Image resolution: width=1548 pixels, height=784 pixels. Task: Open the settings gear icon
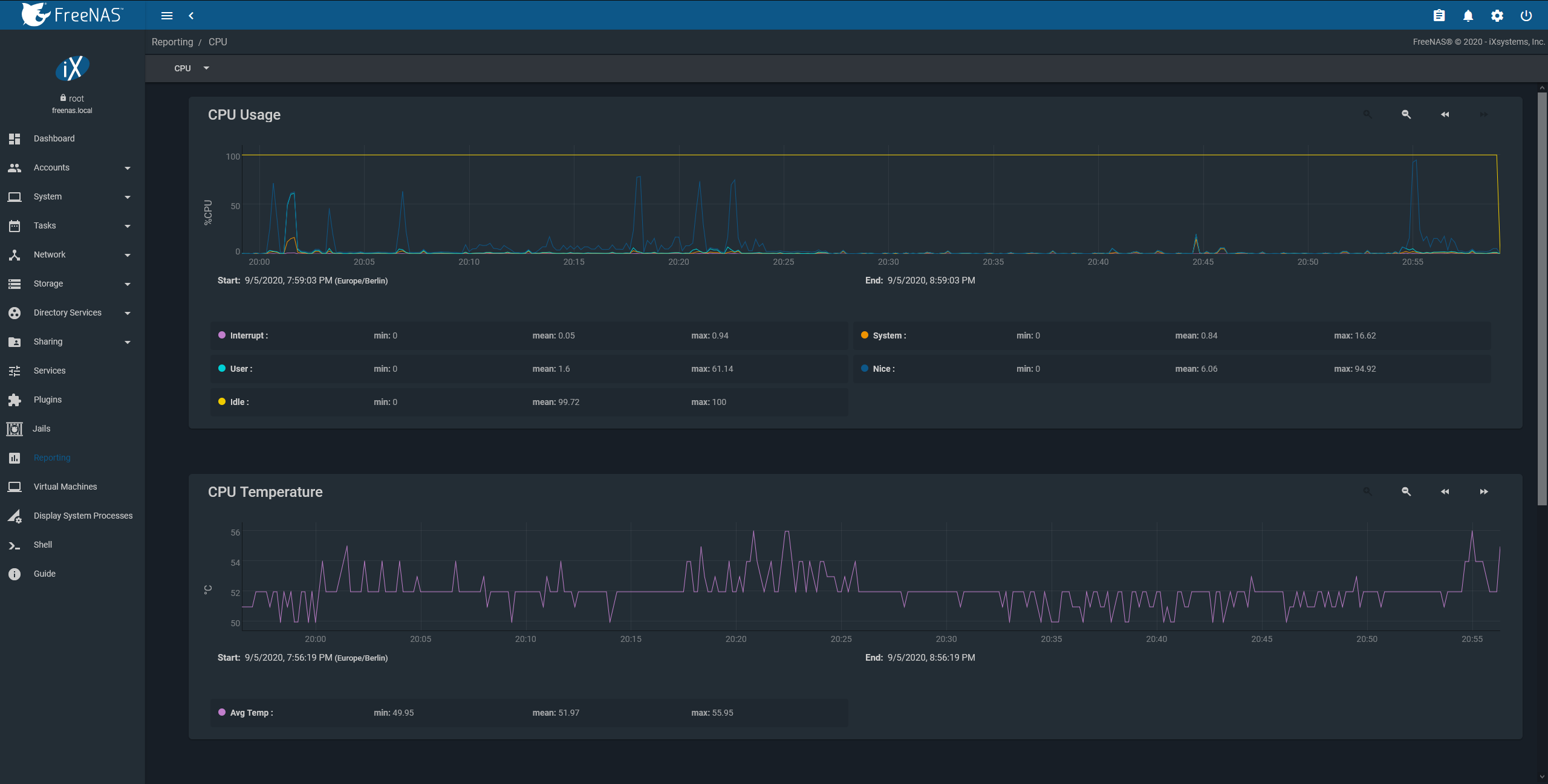[x=1497, y=16]
